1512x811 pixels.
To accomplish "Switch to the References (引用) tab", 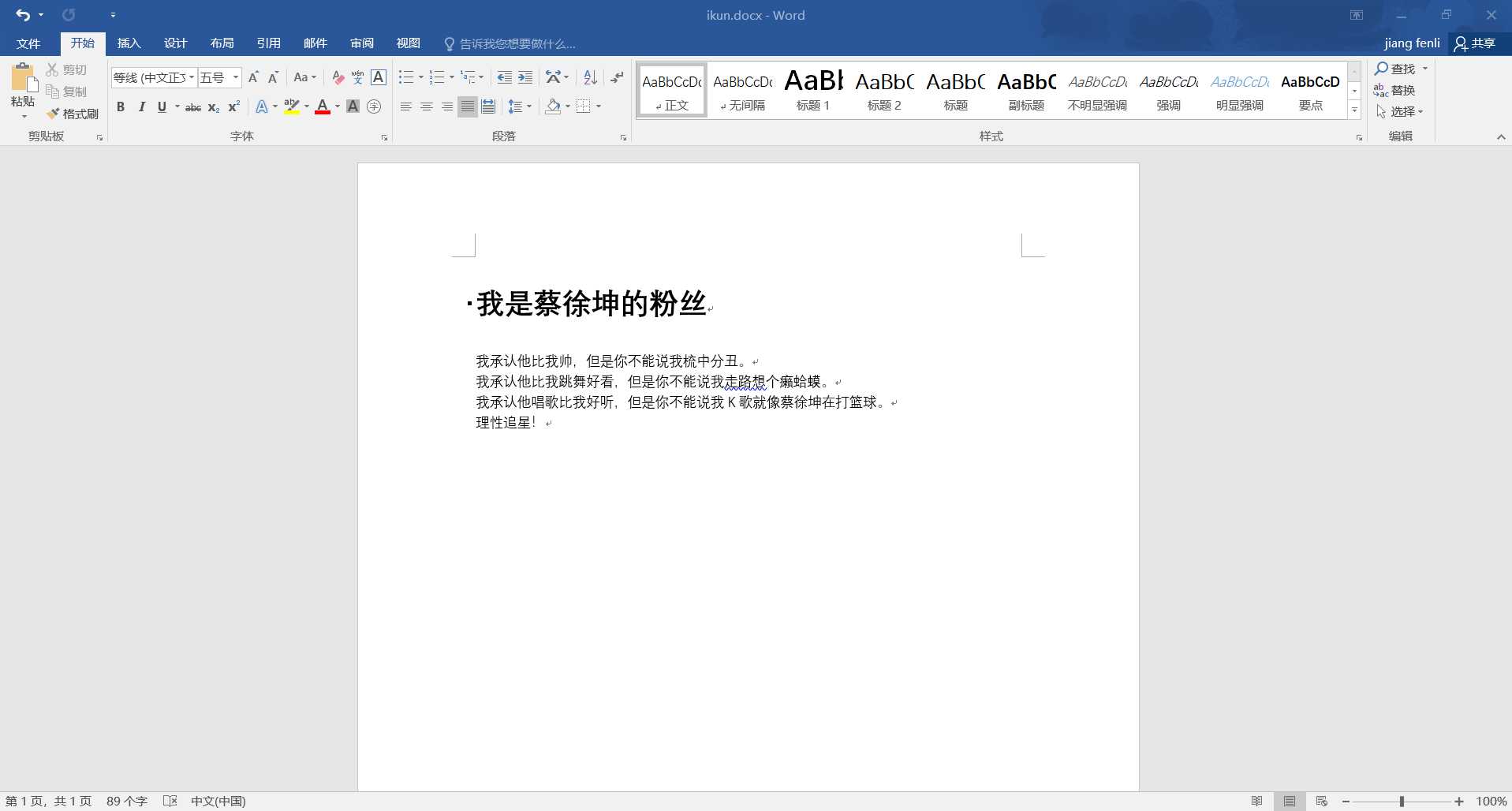I will click(x=268, y=43).
